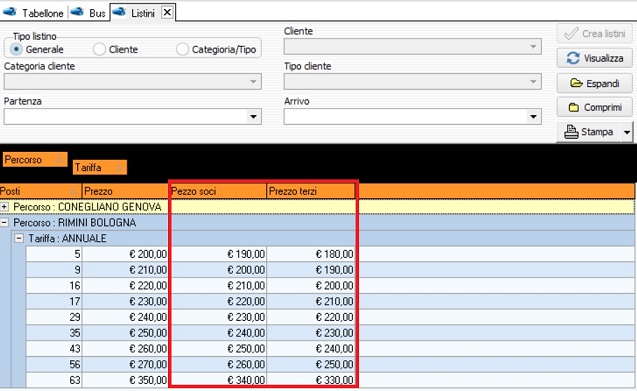Viewport: 637px width, 391px height.
Task: Switch to the Tabellone tab
Action: 34,13
